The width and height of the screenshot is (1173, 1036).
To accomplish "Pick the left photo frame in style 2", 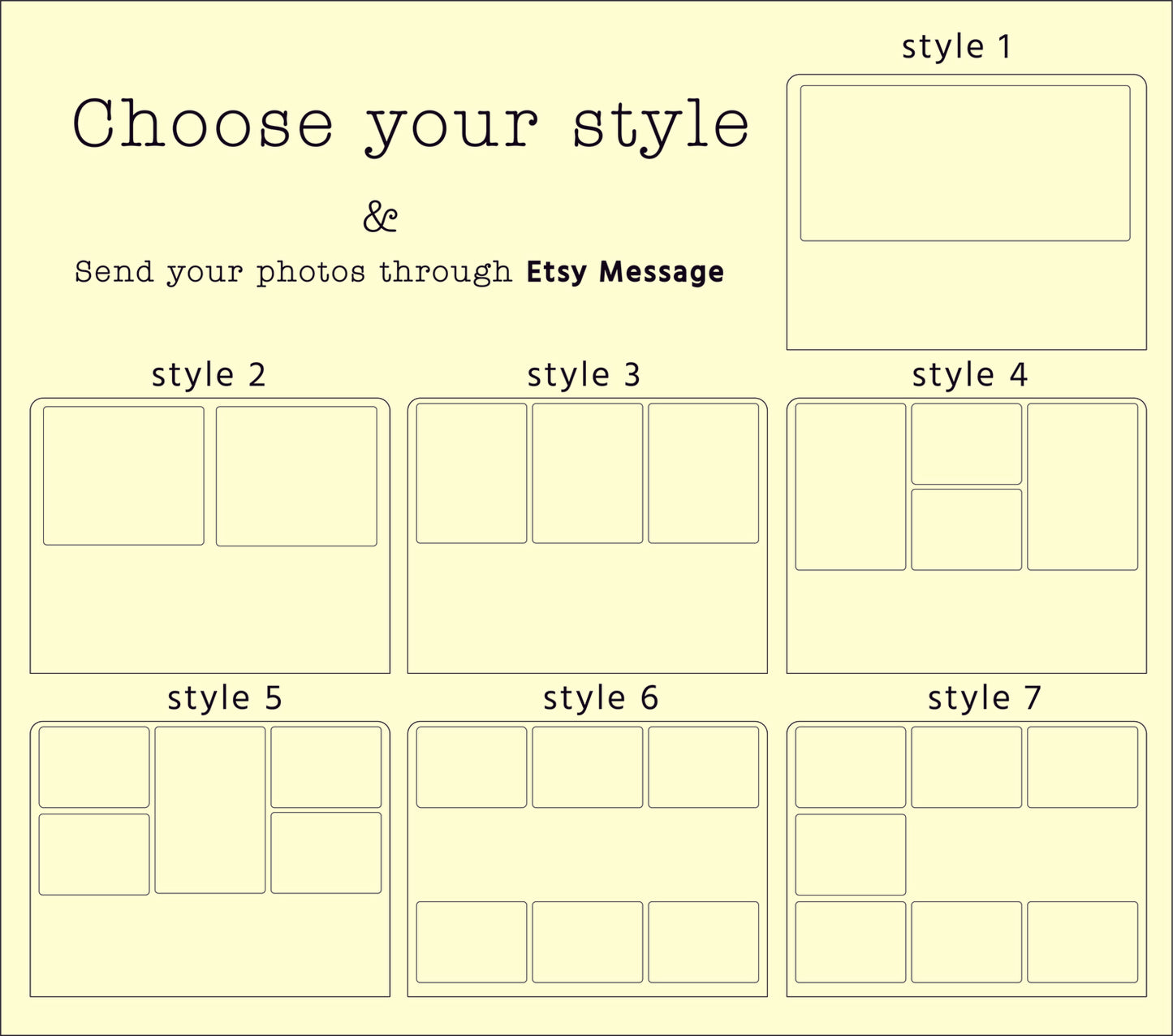I will [123, 476].
